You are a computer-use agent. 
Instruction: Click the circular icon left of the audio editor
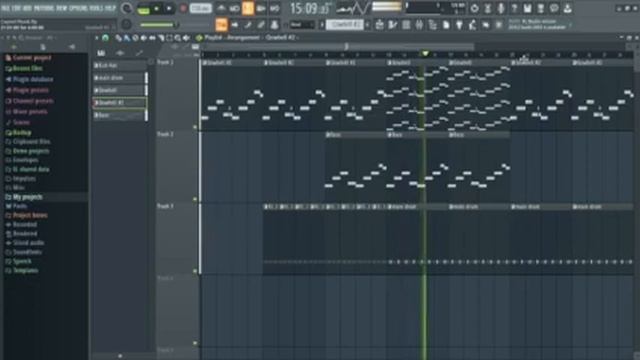pyautogui.click(x=474, y=8)
